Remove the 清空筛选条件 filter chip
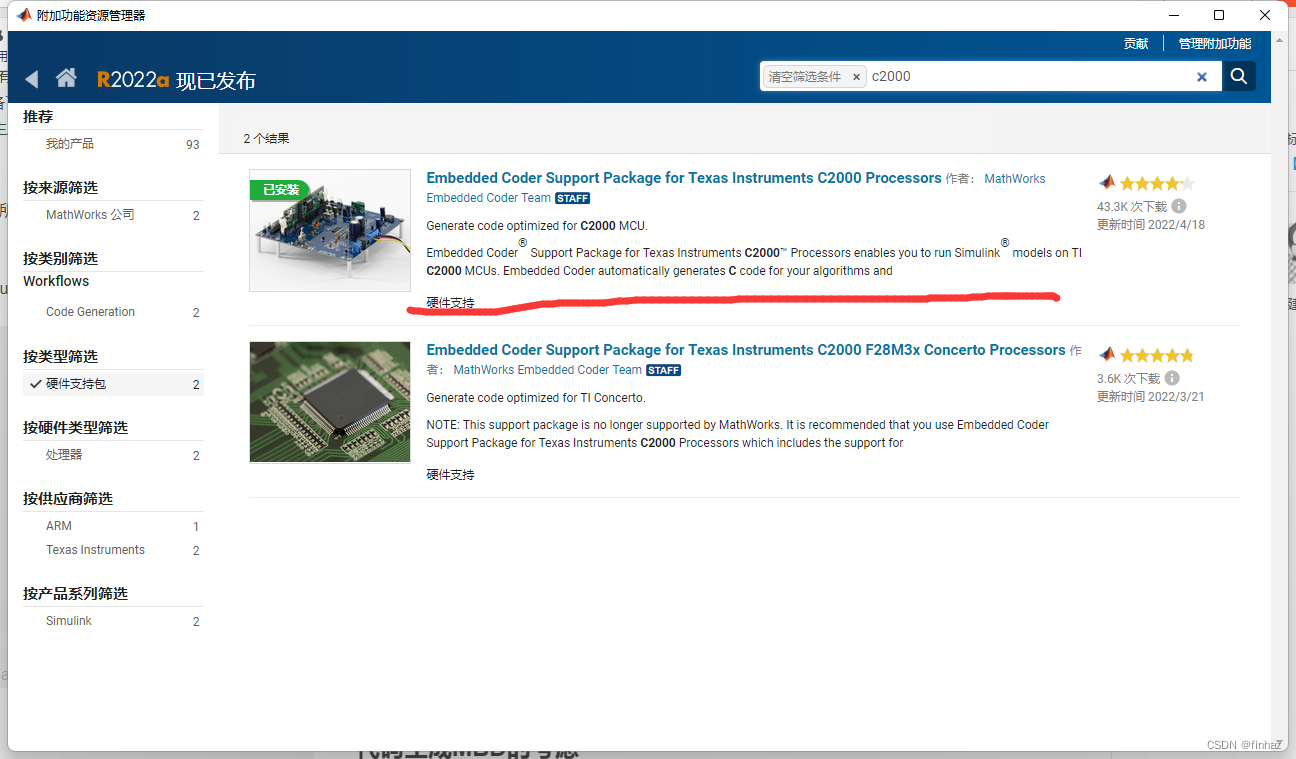The image size is (1296, 759). pos(856,77)
